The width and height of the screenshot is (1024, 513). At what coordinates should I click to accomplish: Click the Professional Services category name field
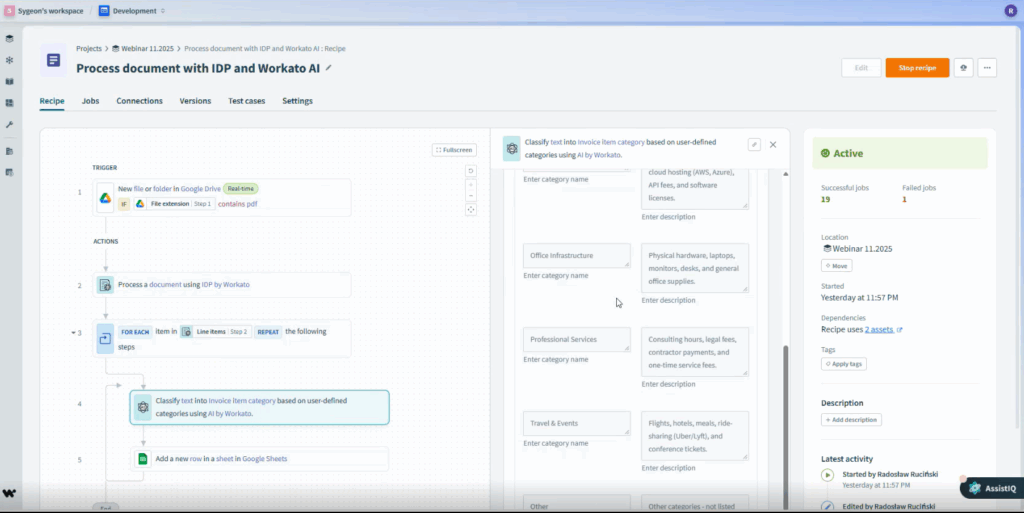576,340
